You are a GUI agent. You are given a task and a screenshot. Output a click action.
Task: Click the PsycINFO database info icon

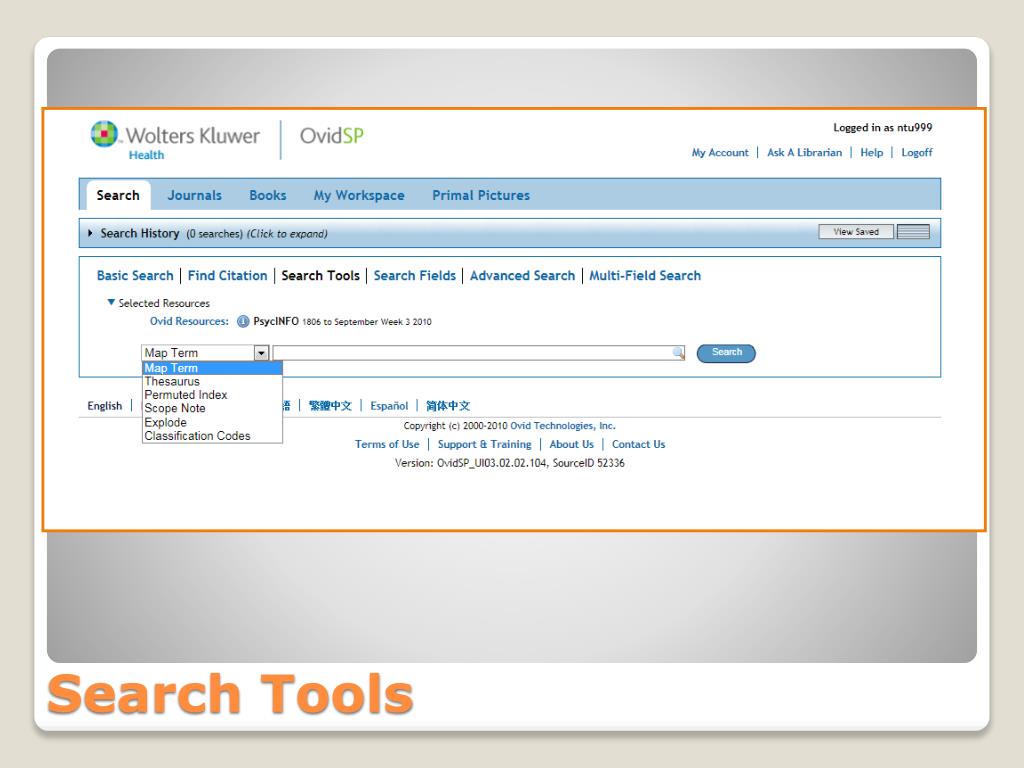coord(243,321)
